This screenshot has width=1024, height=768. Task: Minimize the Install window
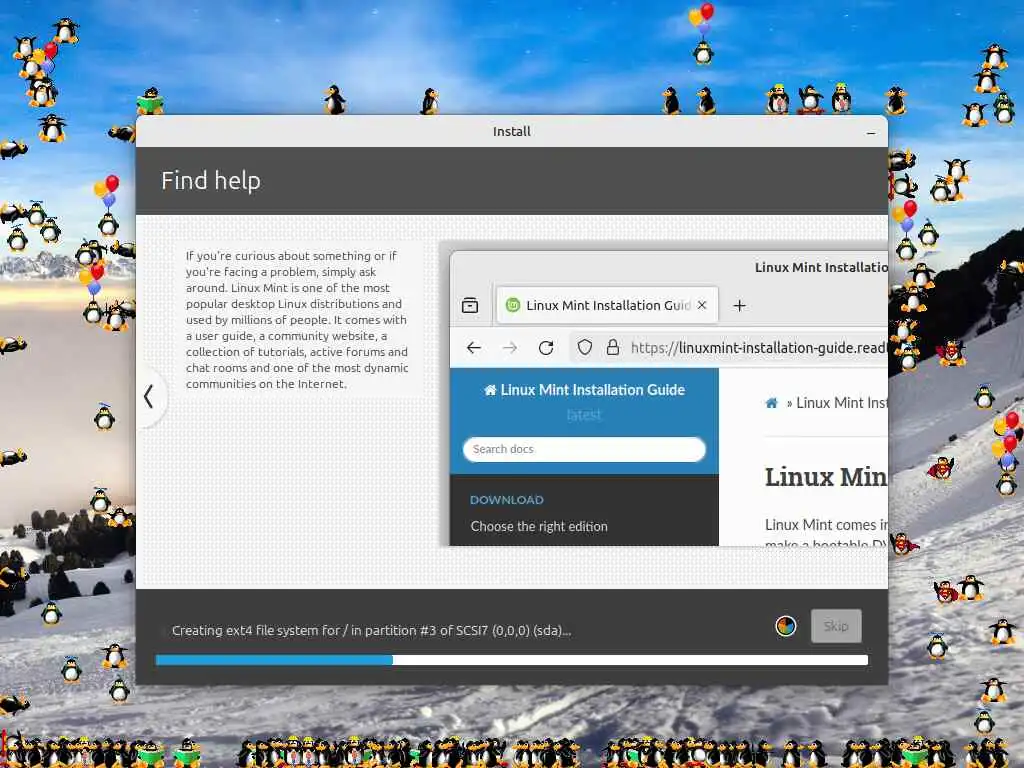click(871, 133)
